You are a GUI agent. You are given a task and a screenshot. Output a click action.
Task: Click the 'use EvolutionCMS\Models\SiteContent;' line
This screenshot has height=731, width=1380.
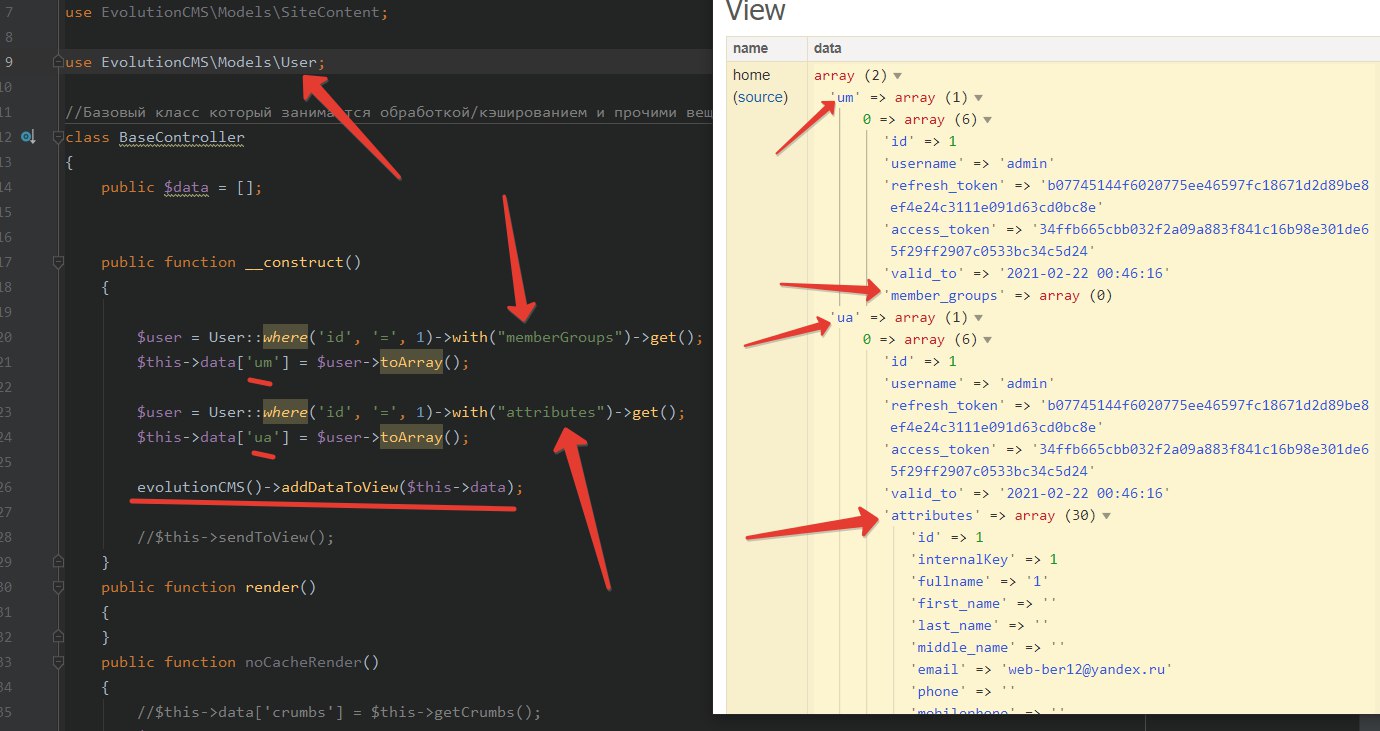(226, 12)
